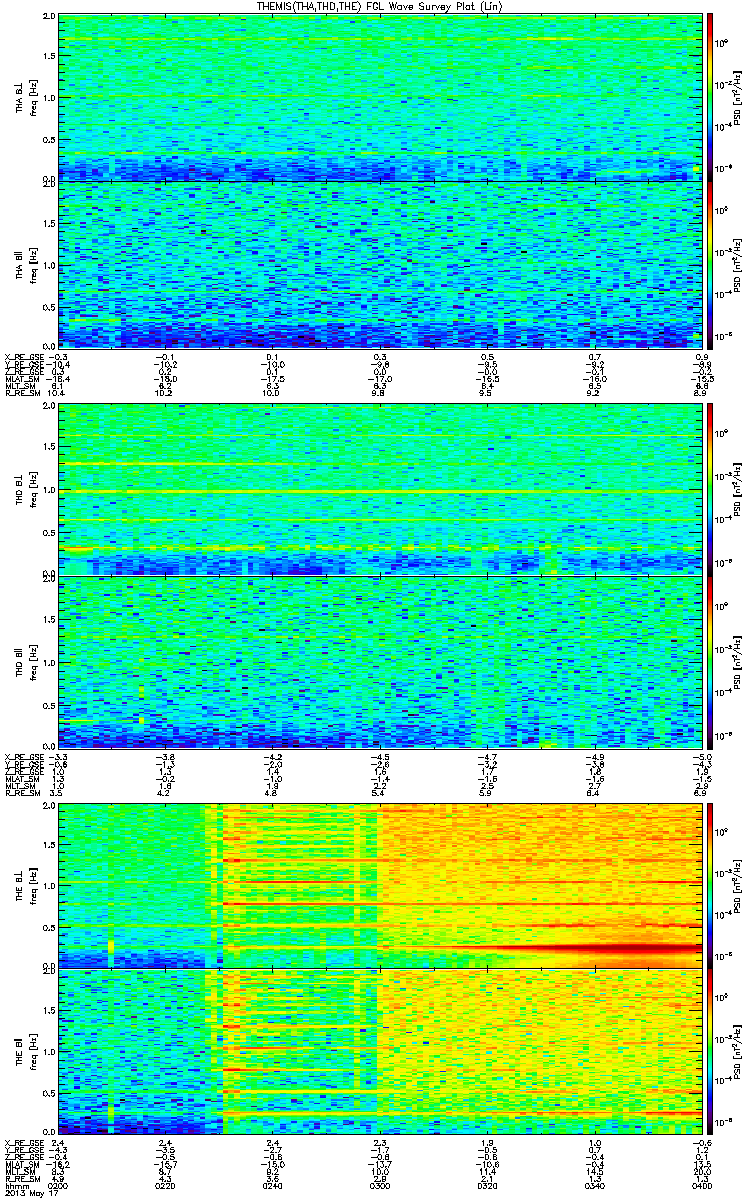Click the yellow line near 1.0 Hz in top THD panel
The width and height of the screenshot is (750, 1200).
[x=380, y=492]
